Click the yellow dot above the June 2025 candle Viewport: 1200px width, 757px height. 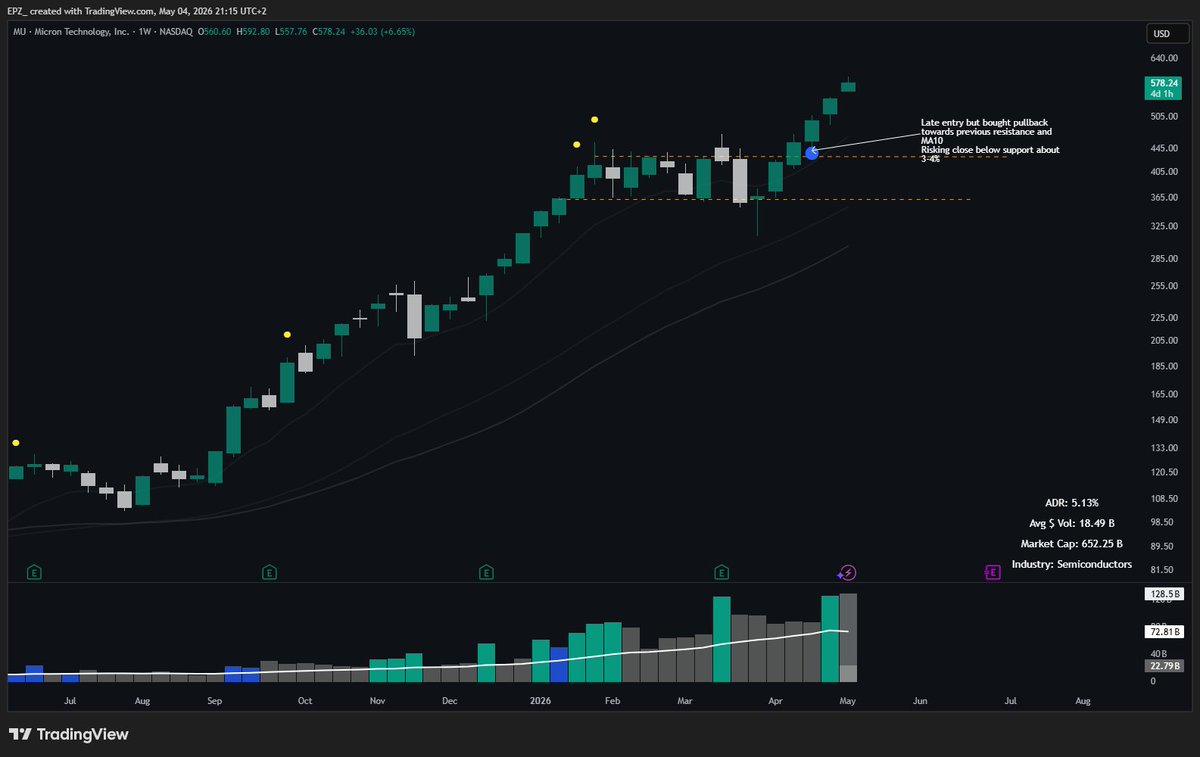(x=15, y=442)
